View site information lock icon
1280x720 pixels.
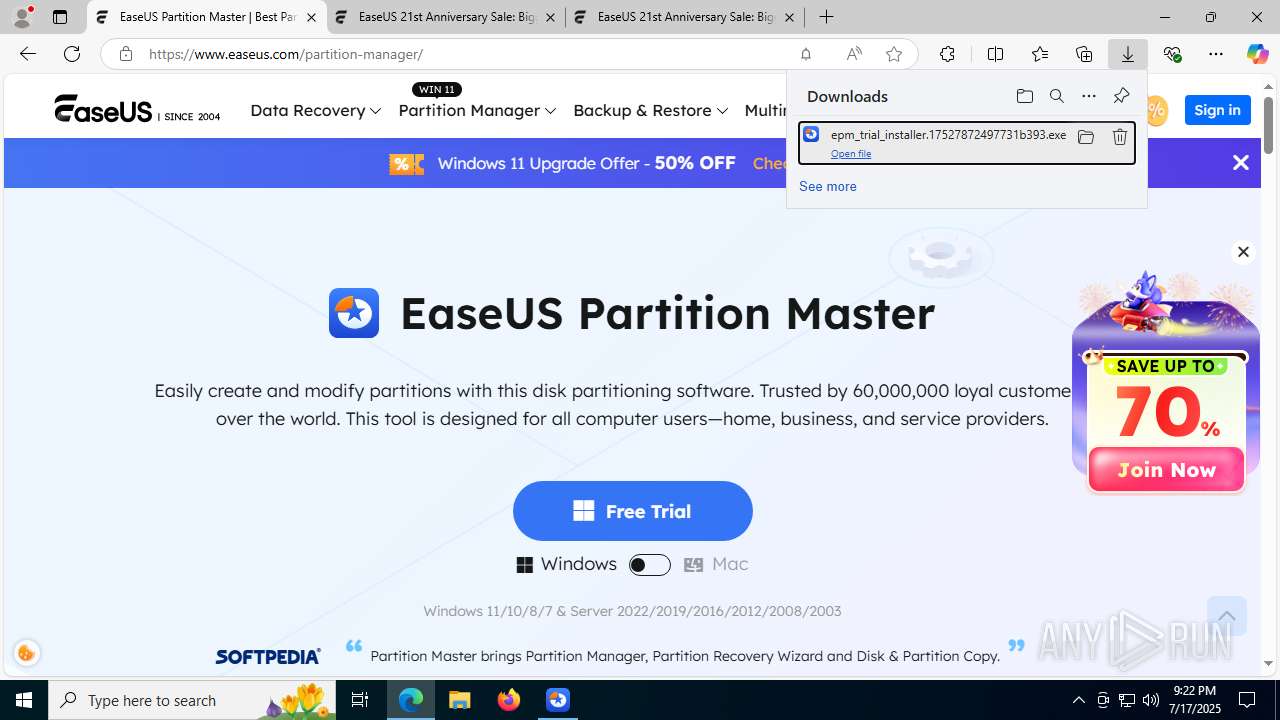126,54
